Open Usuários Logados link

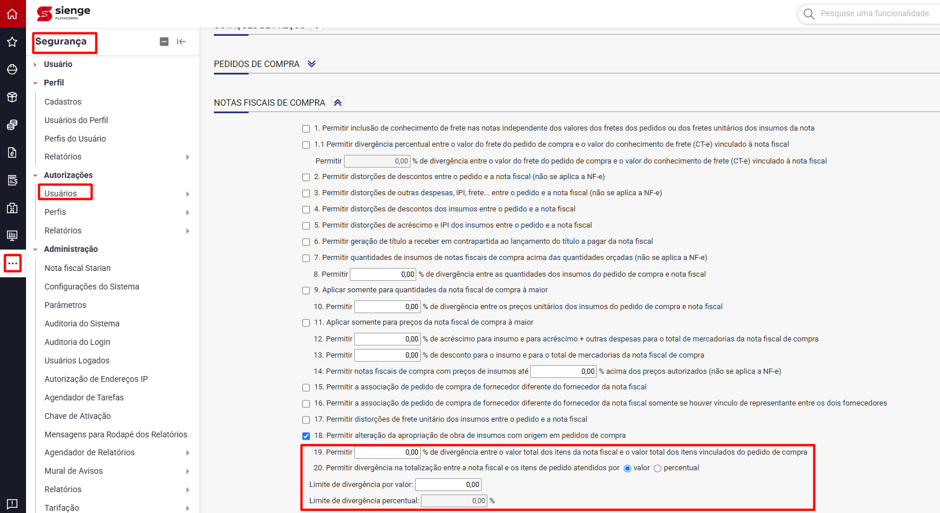click(x=77, y=361)
